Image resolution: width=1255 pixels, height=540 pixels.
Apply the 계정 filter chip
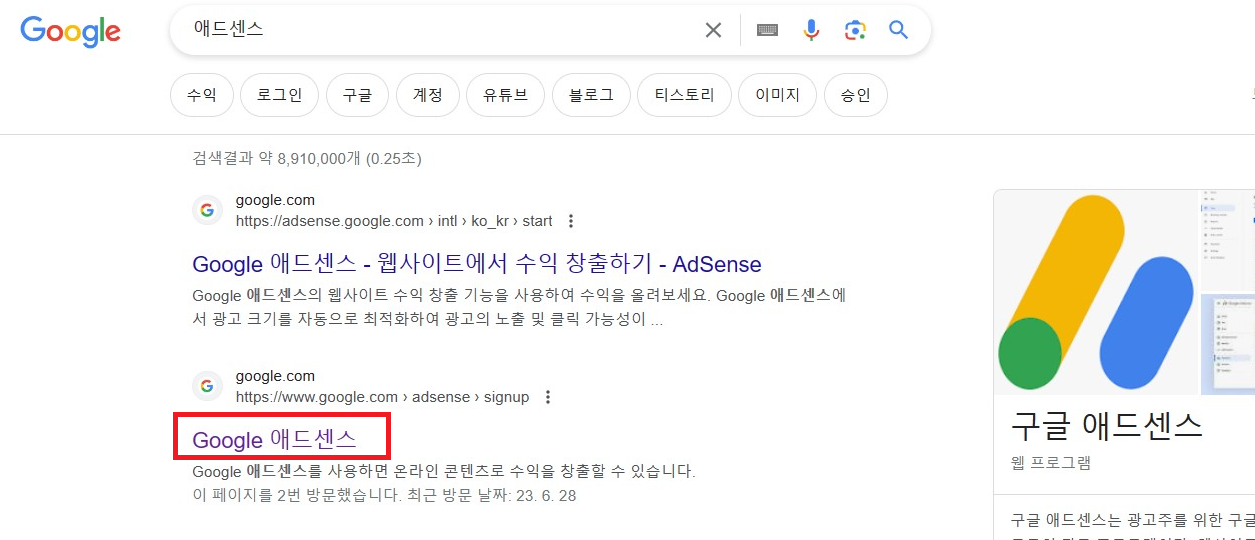427,96
